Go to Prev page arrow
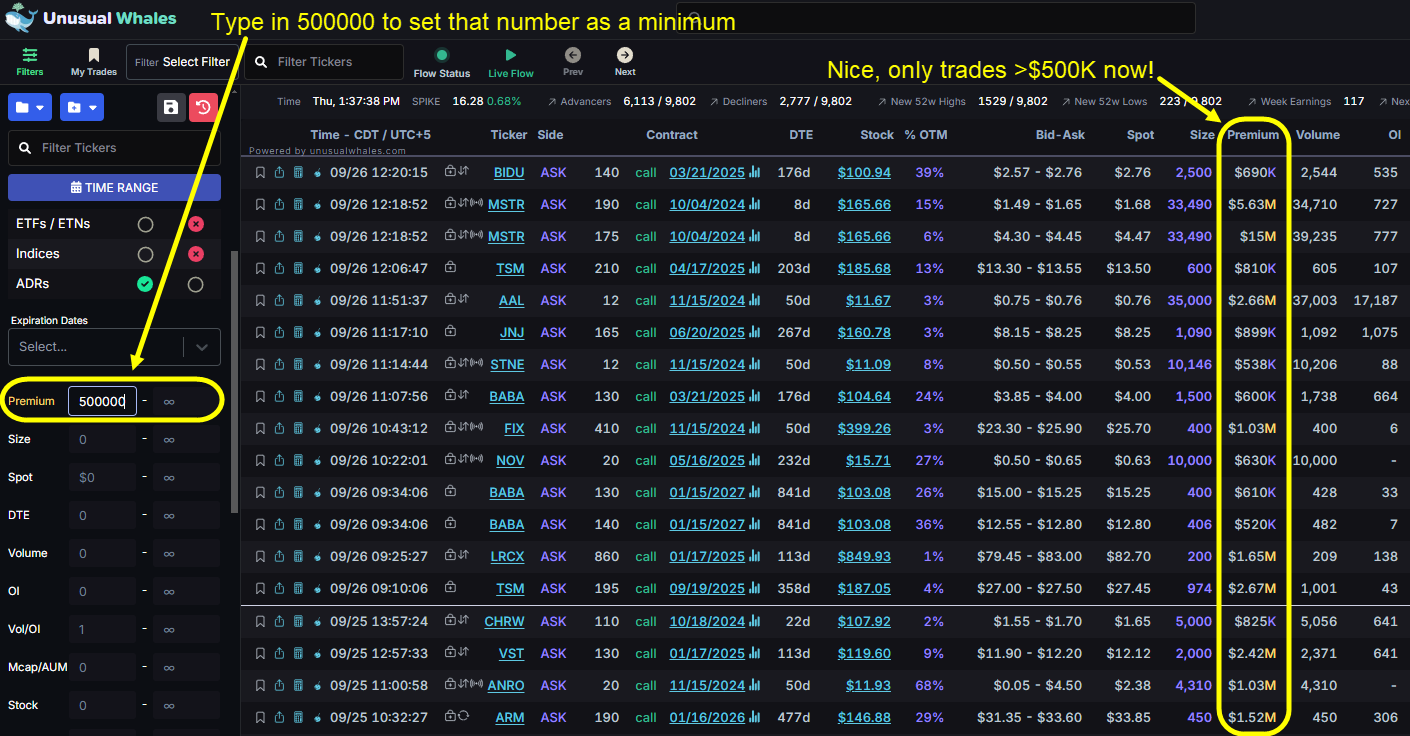This screenshot has width=1410, height=736. tap(573, 55)
